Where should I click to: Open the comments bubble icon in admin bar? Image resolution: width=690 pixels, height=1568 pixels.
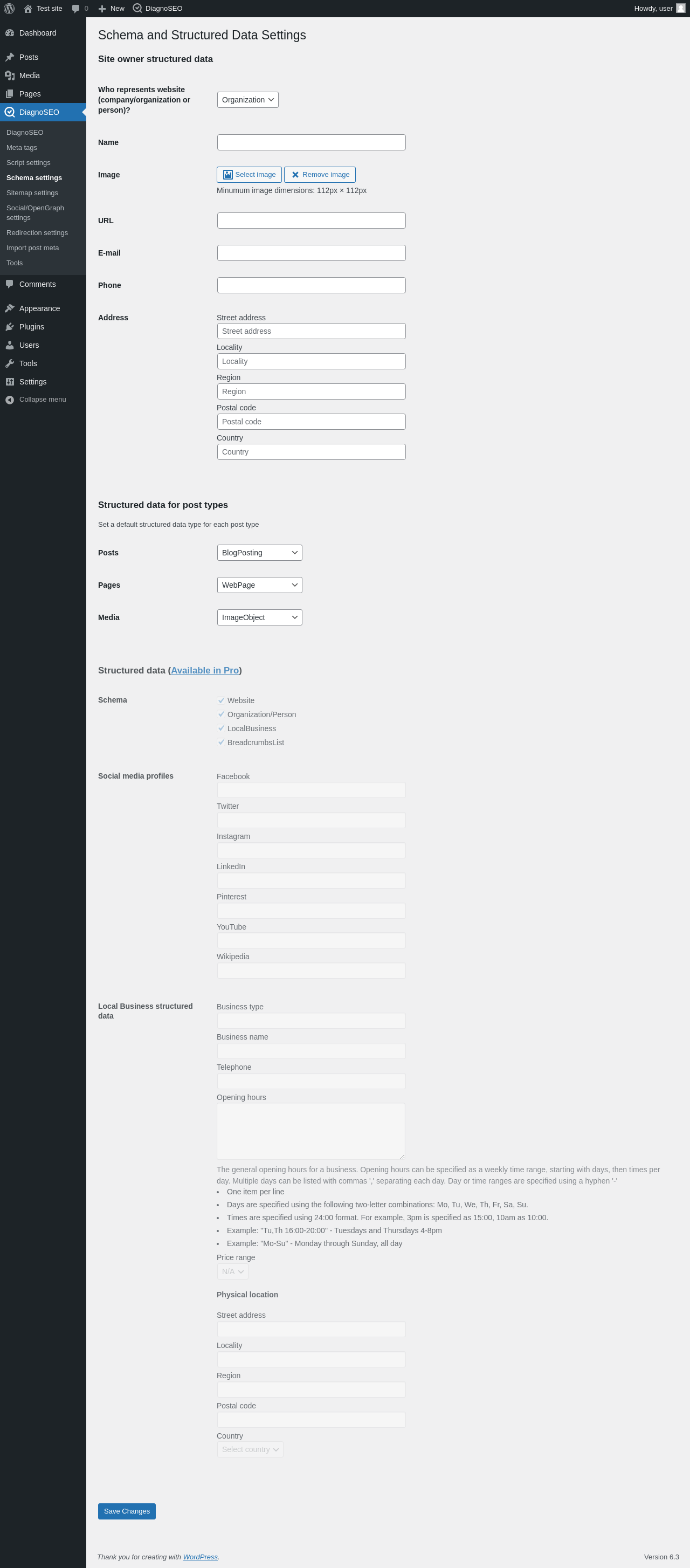tap(76, 9)
